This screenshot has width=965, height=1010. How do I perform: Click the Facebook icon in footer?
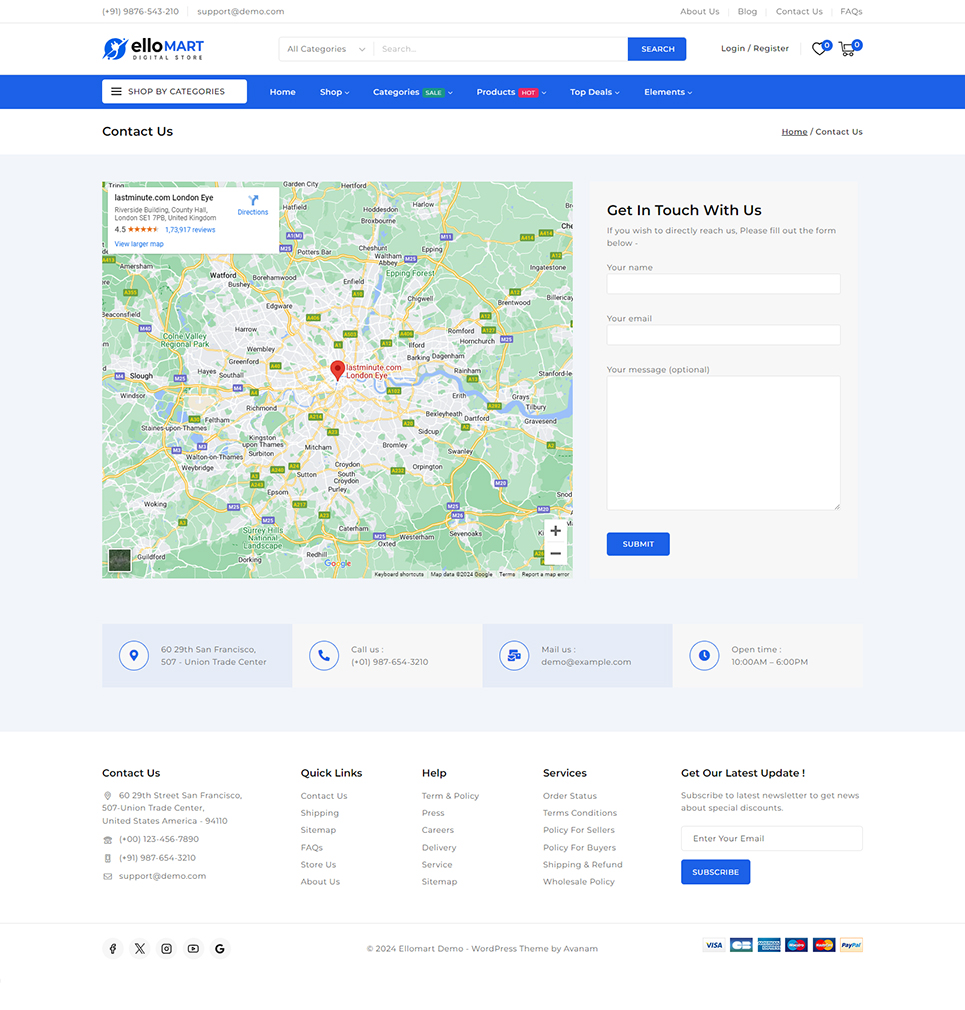113,949
